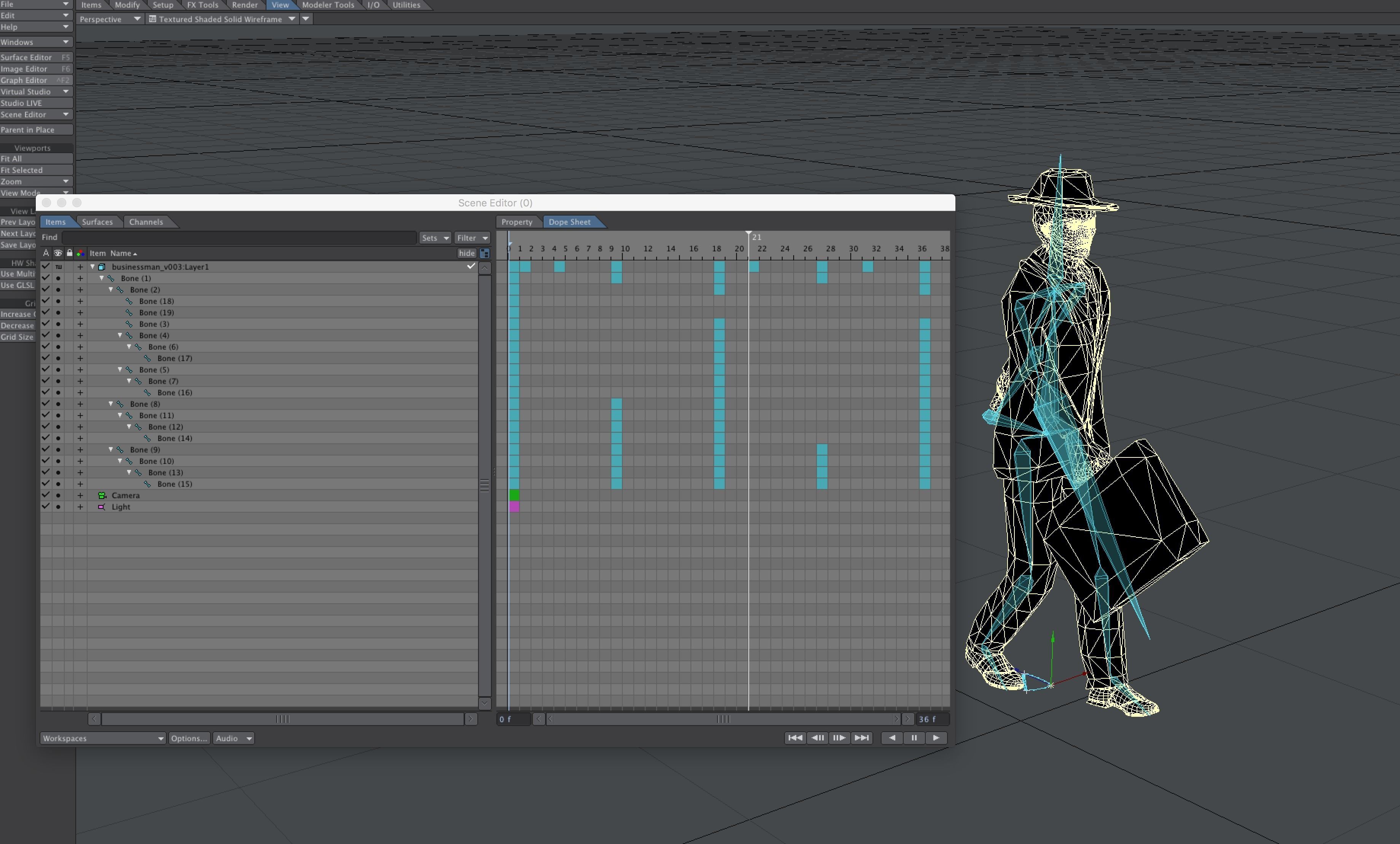The width and height of the screenshot is (1400, 844).
Task: Click the step forward one frame button
Action: 839,738
